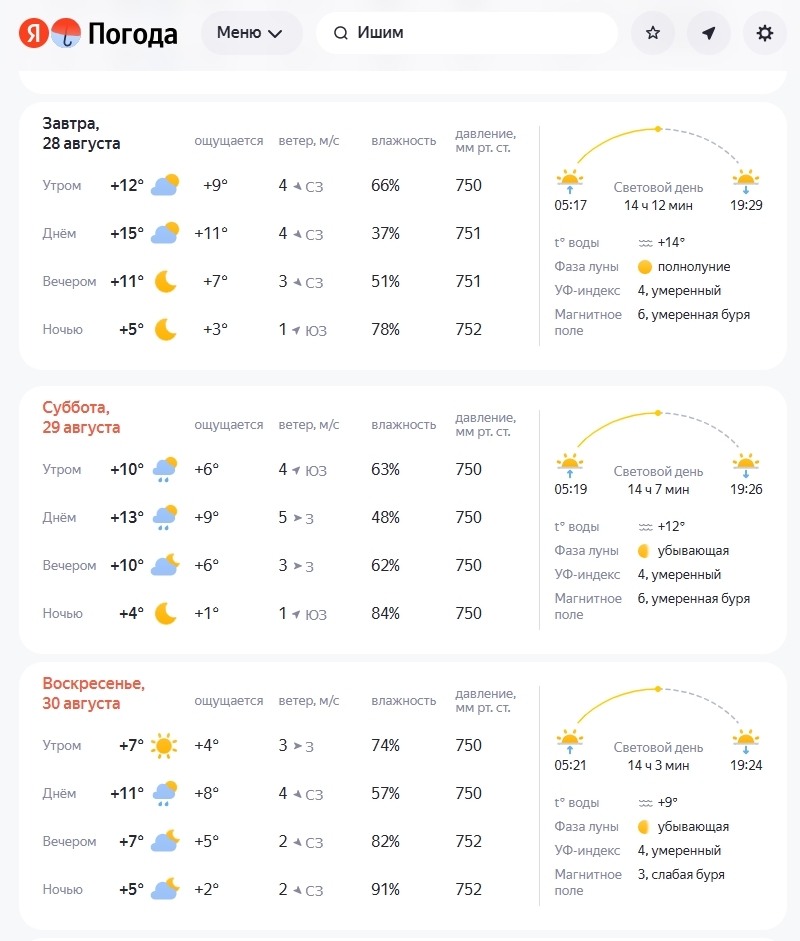Click the chevron next to Меню
Image resolution: width=800 pixels, height=941 pixels.
coord(275,34)
